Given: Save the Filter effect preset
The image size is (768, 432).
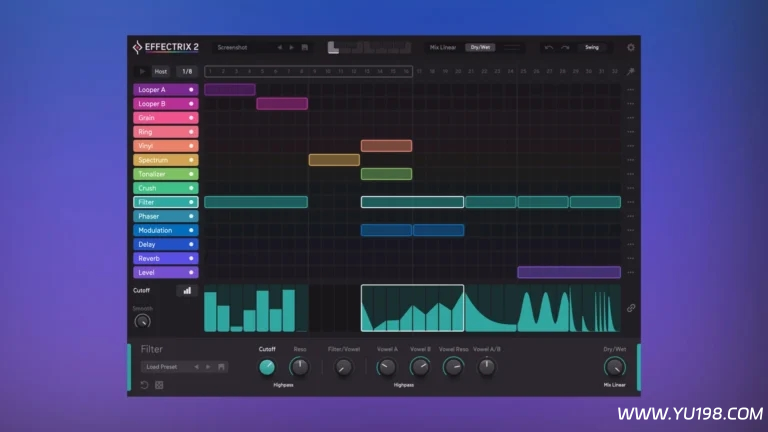Looking at the screenshot, I should point(221,367).
